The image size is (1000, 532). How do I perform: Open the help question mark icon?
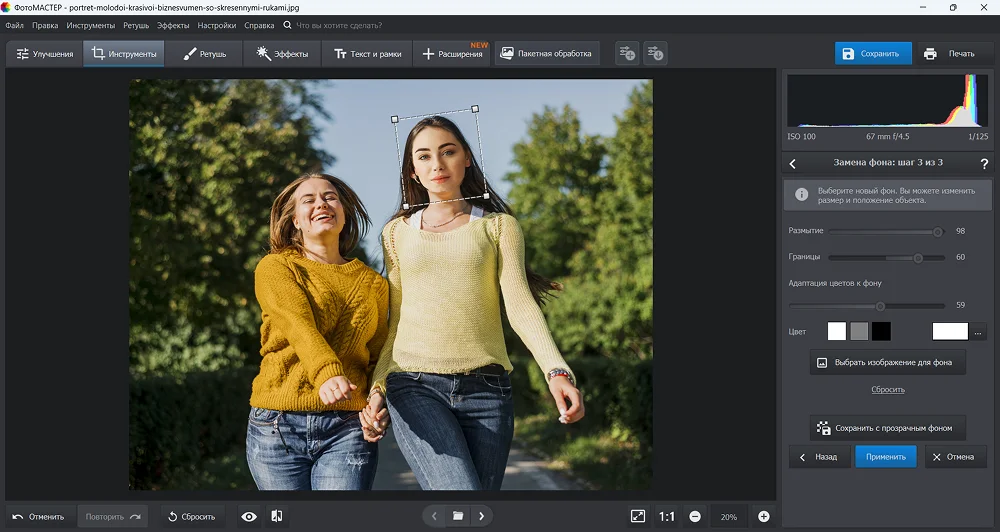coord(984,163)
